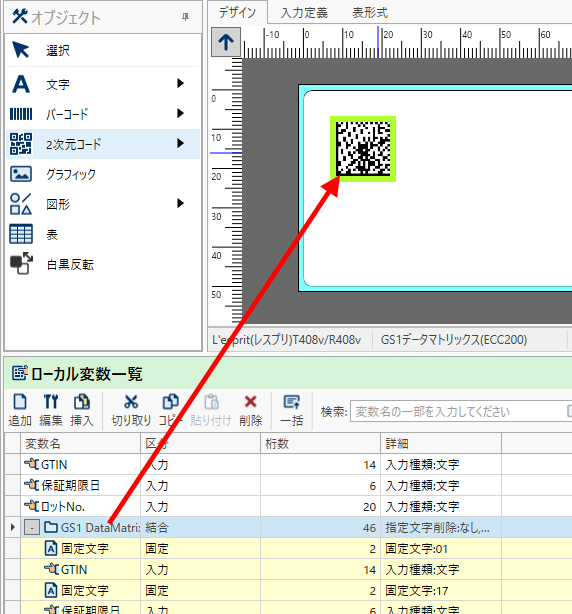Sort by the 桁数 column header
The height and width of the screenshot is (614, 572).
coord(320,443)
